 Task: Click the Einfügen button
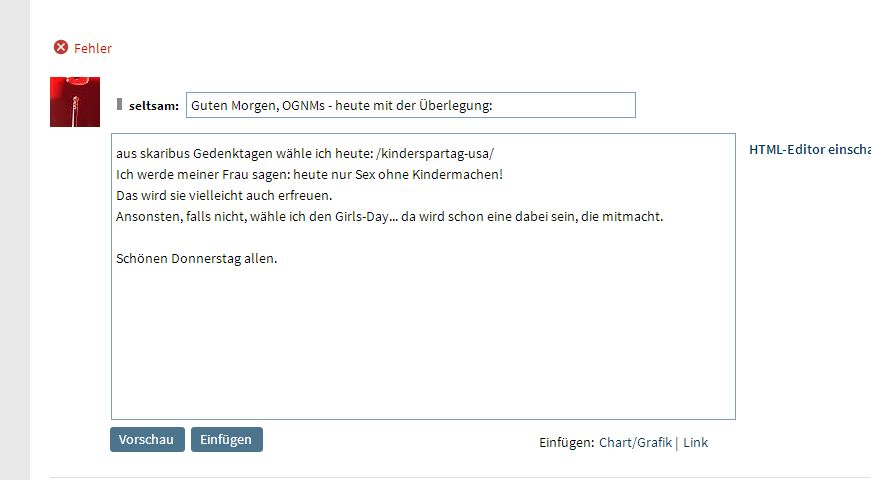click(227, 439)
